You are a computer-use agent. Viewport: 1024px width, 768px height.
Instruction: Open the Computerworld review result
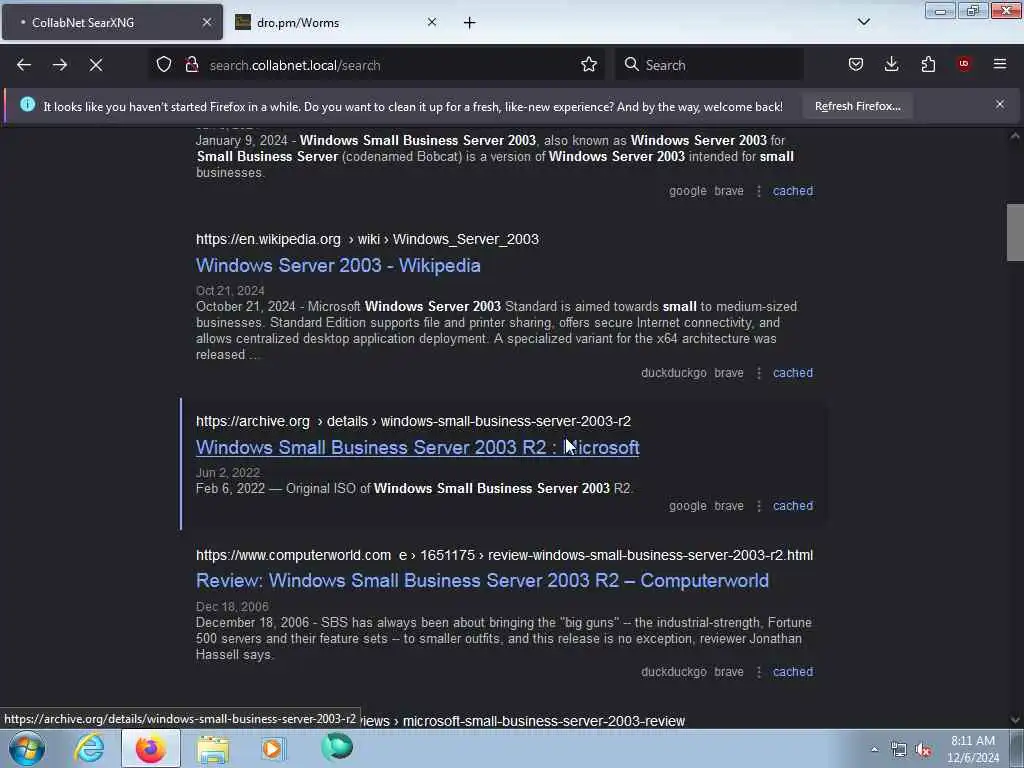(482, 581)
